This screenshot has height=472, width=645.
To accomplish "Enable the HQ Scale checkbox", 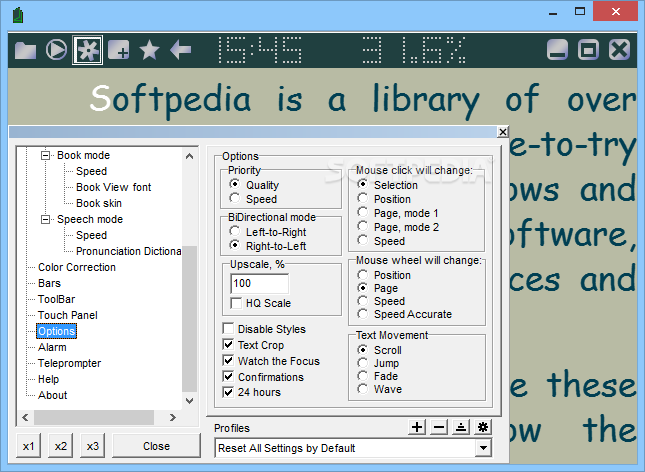I will [x=236, y=303].
